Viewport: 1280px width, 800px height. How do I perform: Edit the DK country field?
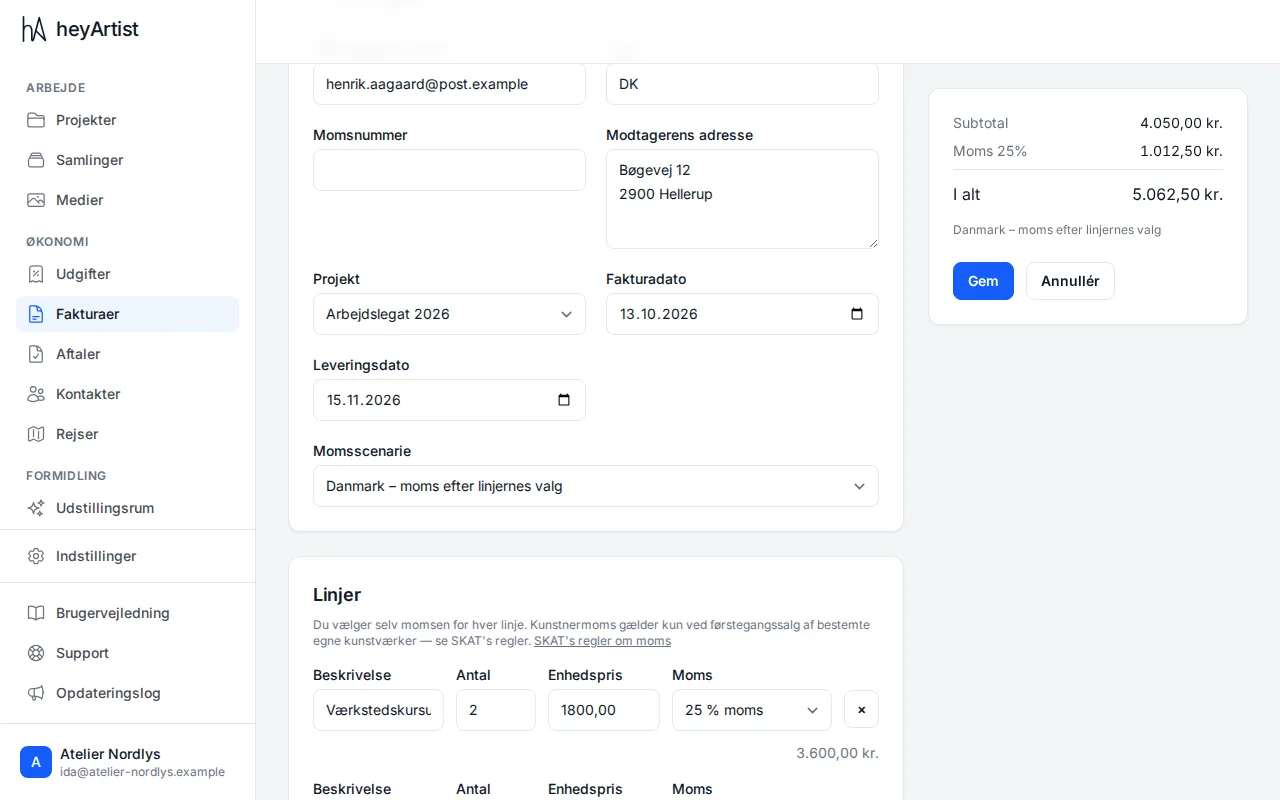(742, 84)
